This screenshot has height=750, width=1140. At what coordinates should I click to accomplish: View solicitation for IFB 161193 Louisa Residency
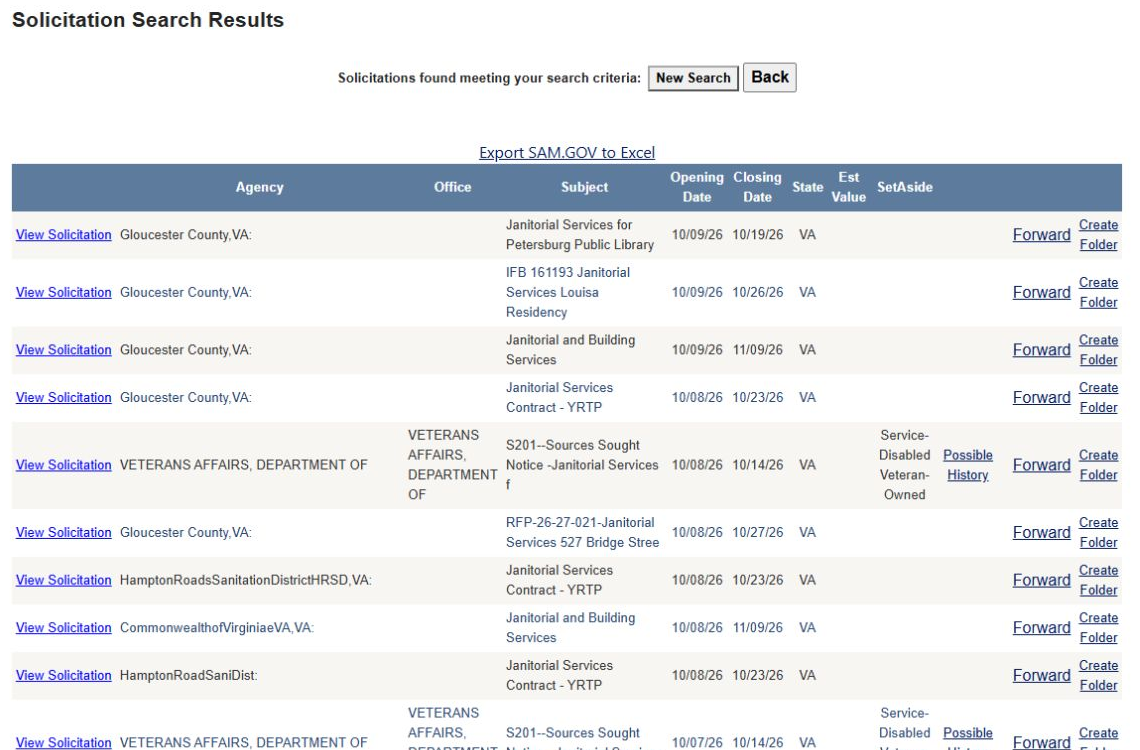pyautogui.click(x=64, y=292)
